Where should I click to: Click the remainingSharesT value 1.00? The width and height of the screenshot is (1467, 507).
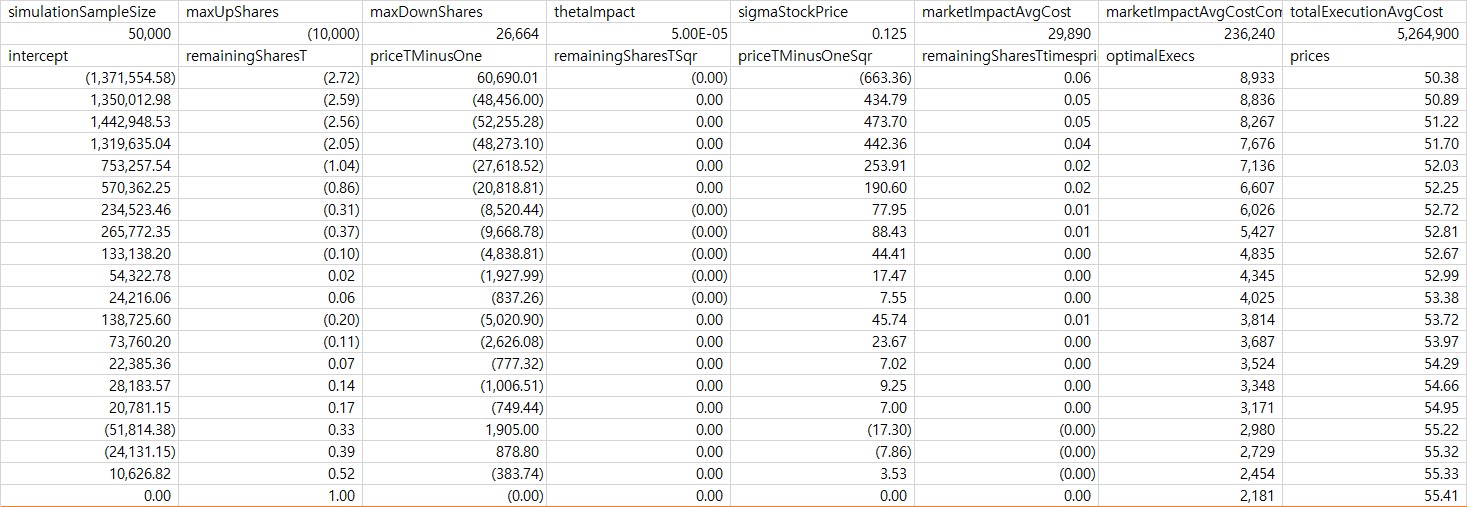[x=272, y=496]
